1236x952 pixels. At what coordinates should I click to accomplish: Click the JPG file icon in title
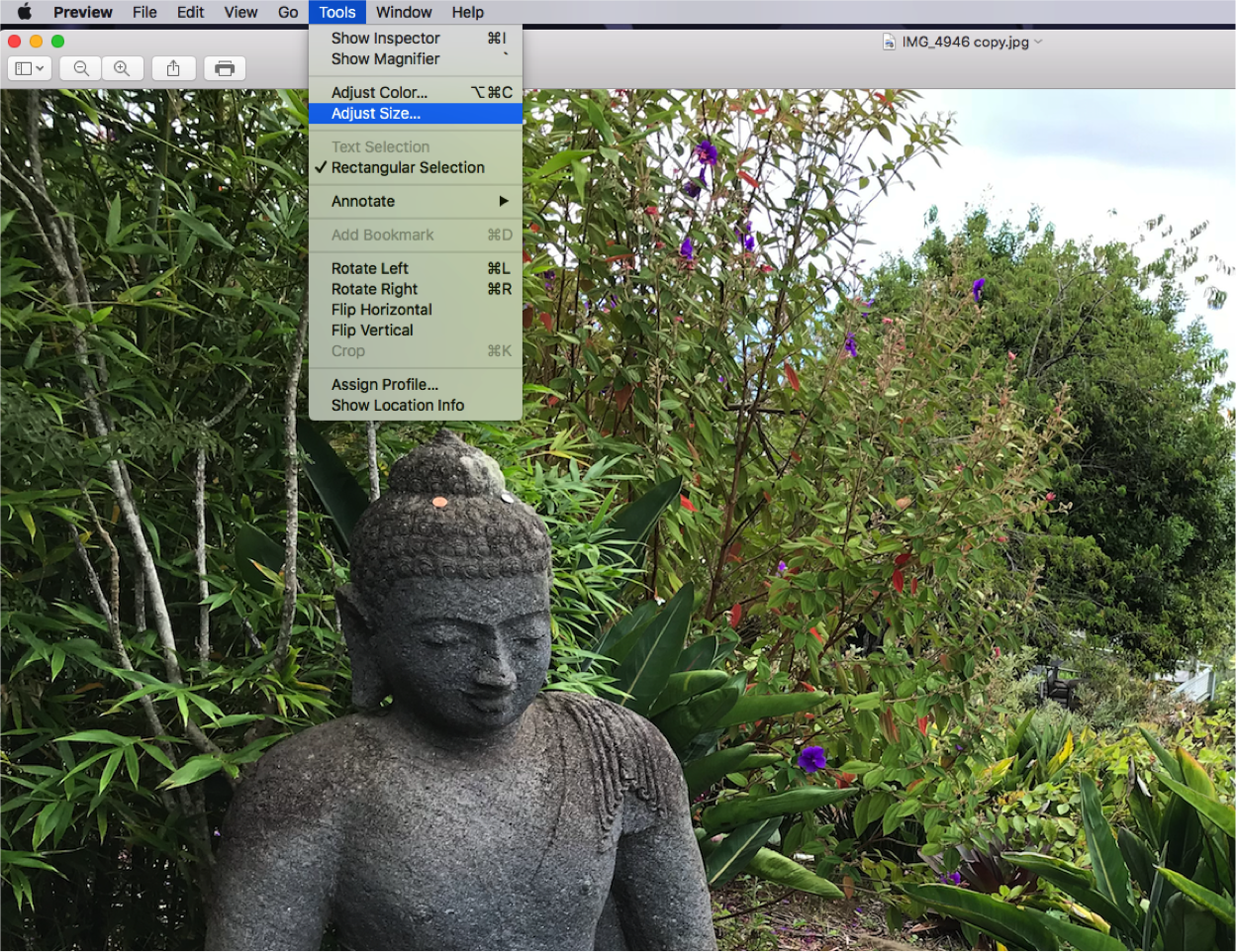tap(889, 43)
